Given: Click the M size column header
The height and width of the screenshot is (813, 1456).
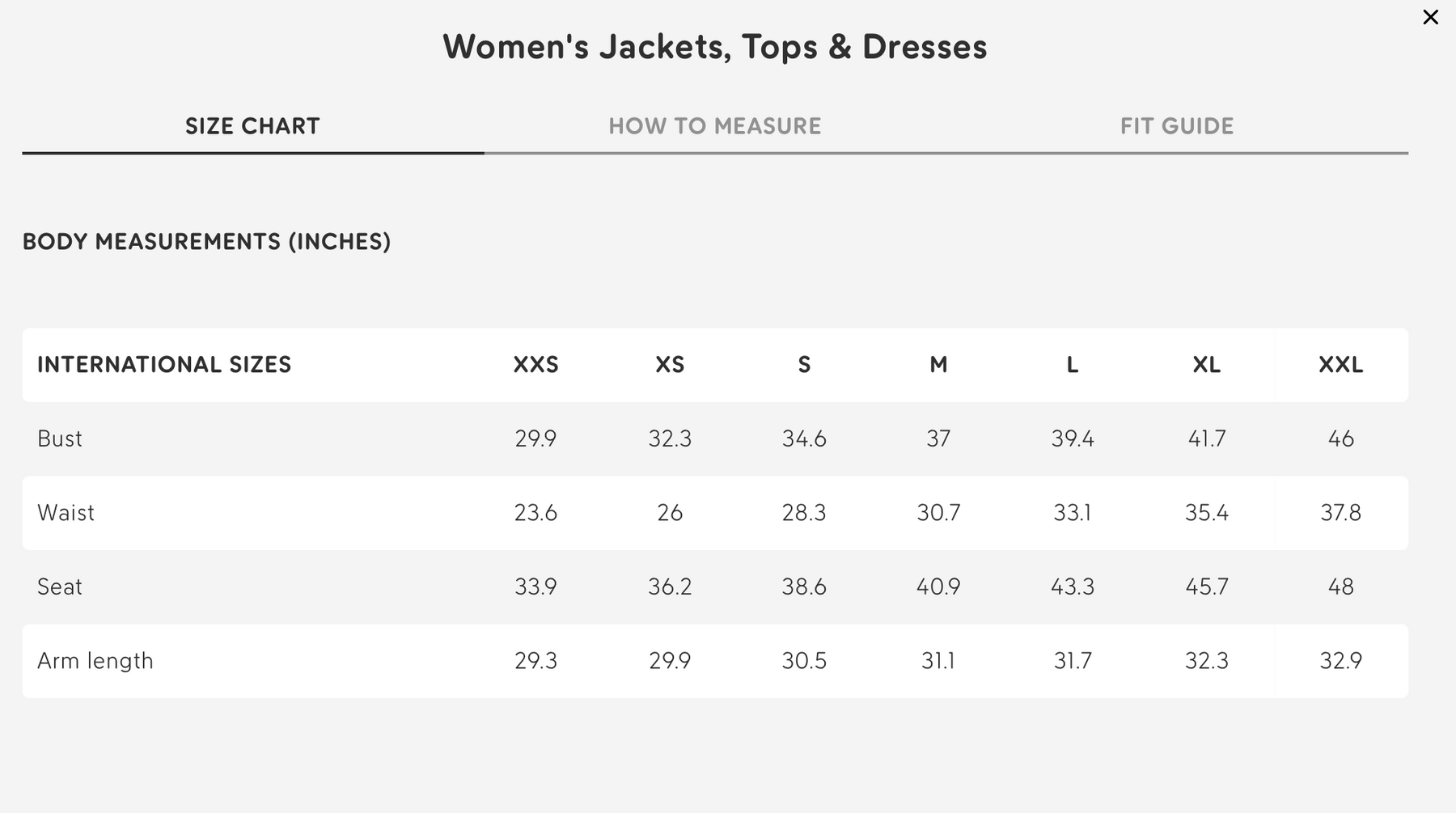Looking at the screenshot, I should coord(938,365).
